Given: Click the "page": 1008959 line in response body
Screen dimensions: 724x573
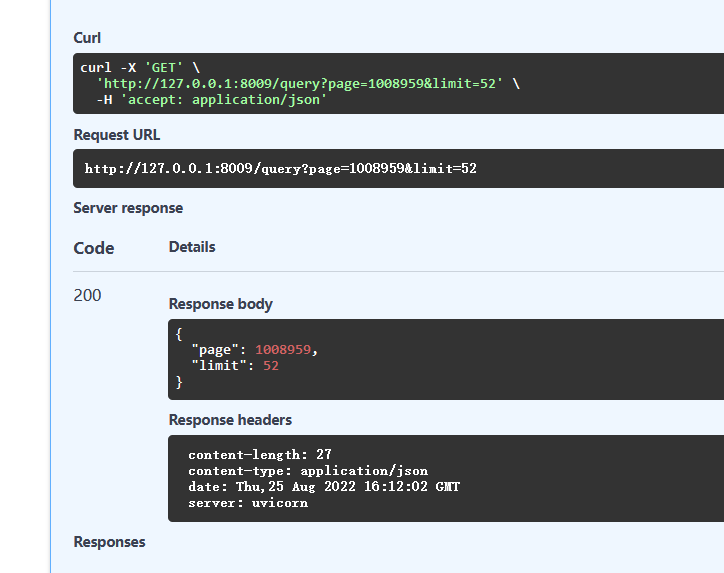Looking at the screenshot, I should pyautogui.click(x=255, y=350).
